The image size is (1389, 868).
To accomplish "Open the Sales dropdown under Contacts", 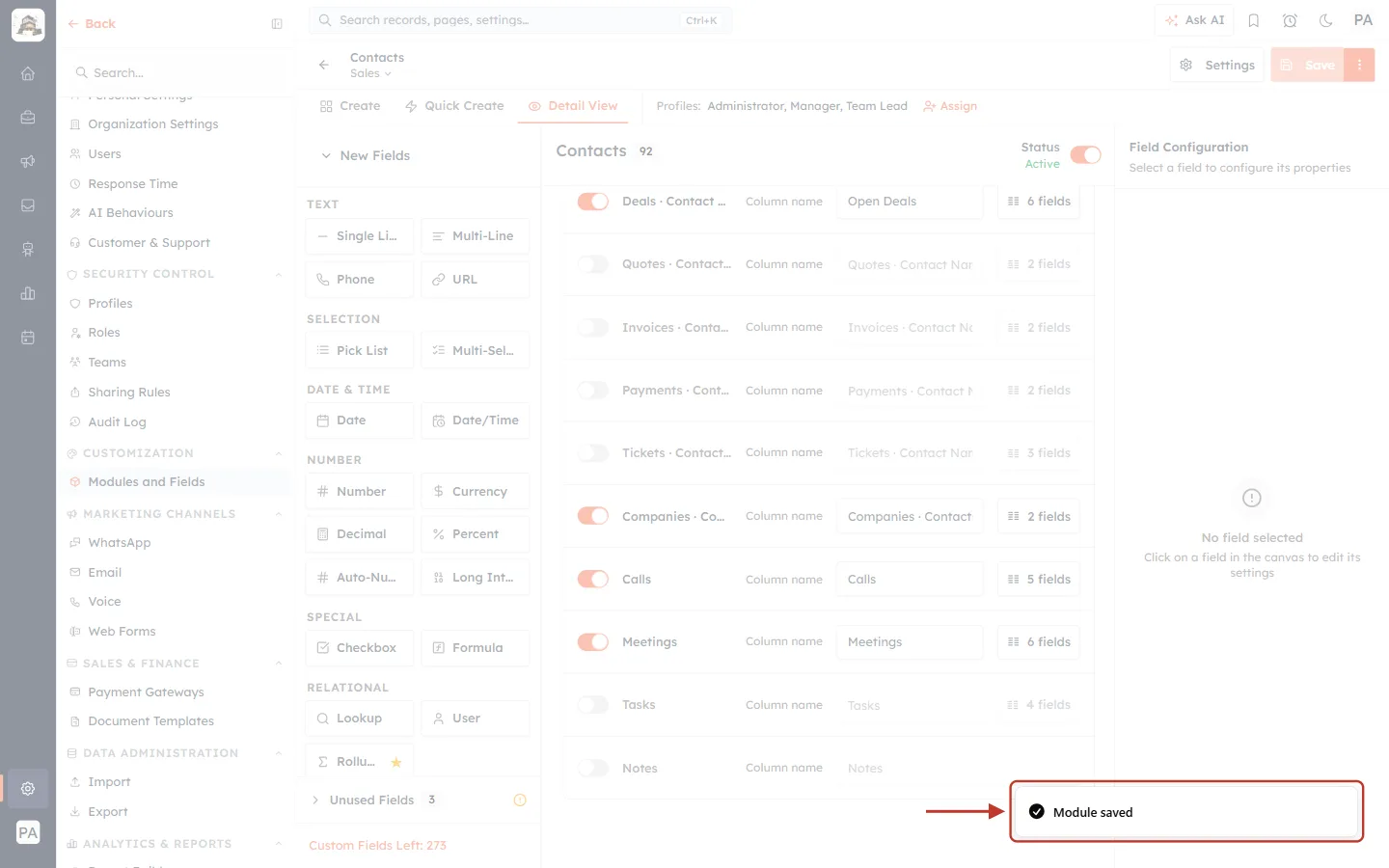I will [x=371, y=73].
